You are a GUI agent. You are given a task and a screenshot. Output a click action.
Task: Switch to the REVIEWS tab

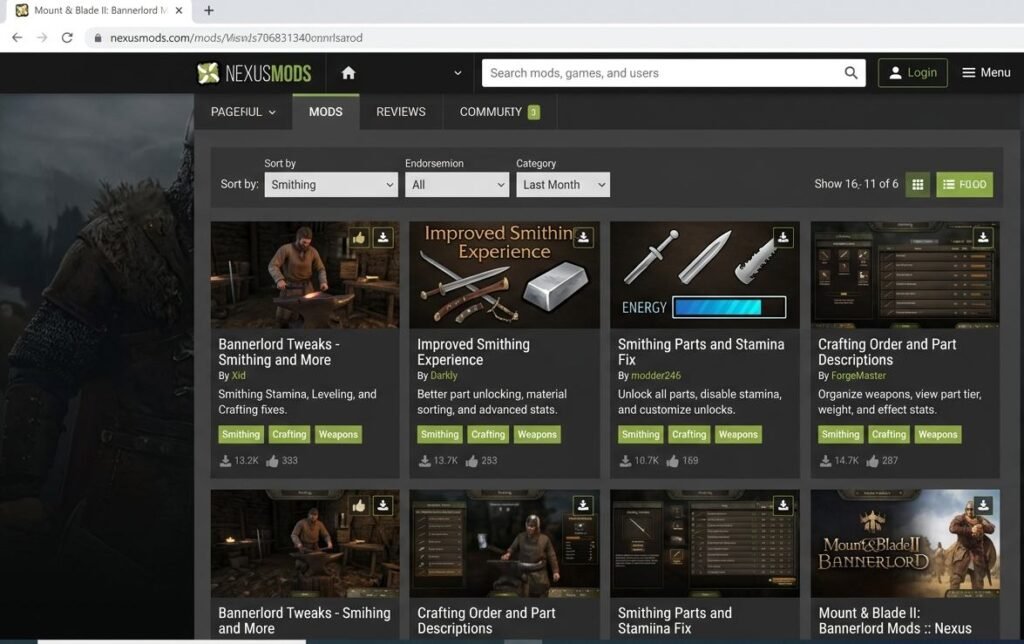pos(400,112)
